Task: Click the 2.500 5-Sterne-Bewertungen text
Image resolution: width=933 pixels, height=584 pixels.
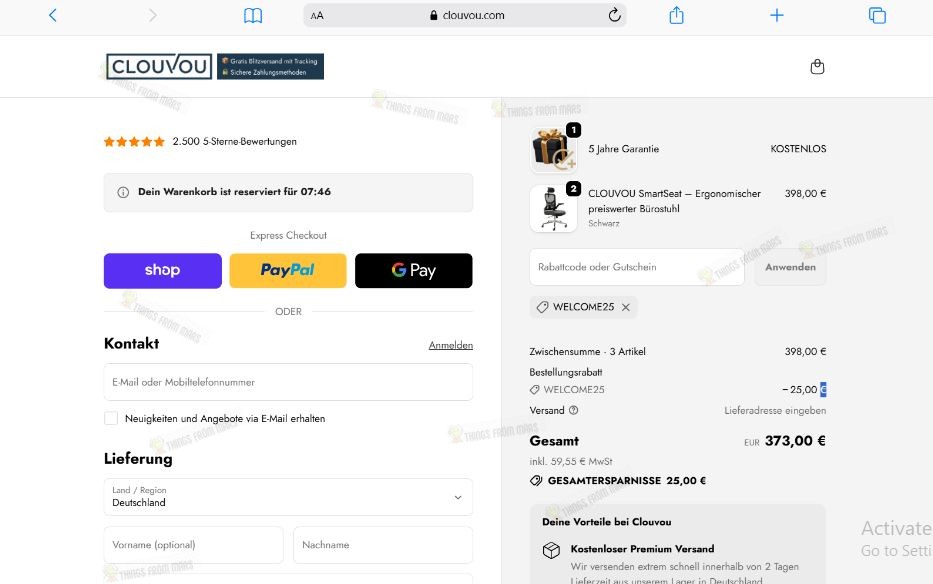Action: coord(234,142)
